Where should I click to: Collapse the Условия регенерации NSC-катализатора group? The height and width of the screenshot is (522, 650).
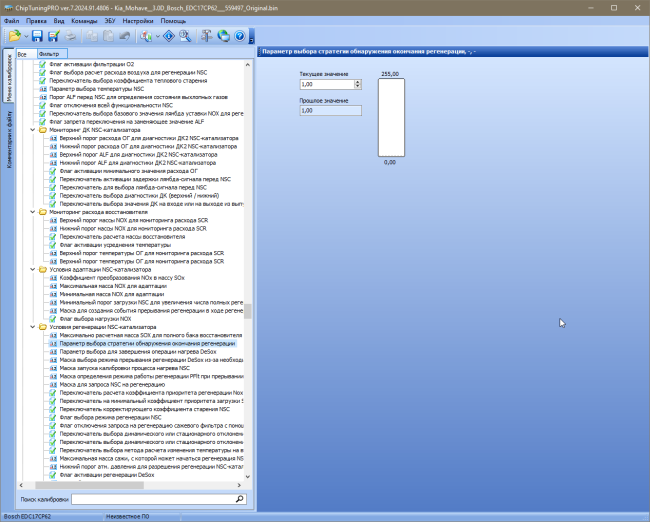click(33, 327)
